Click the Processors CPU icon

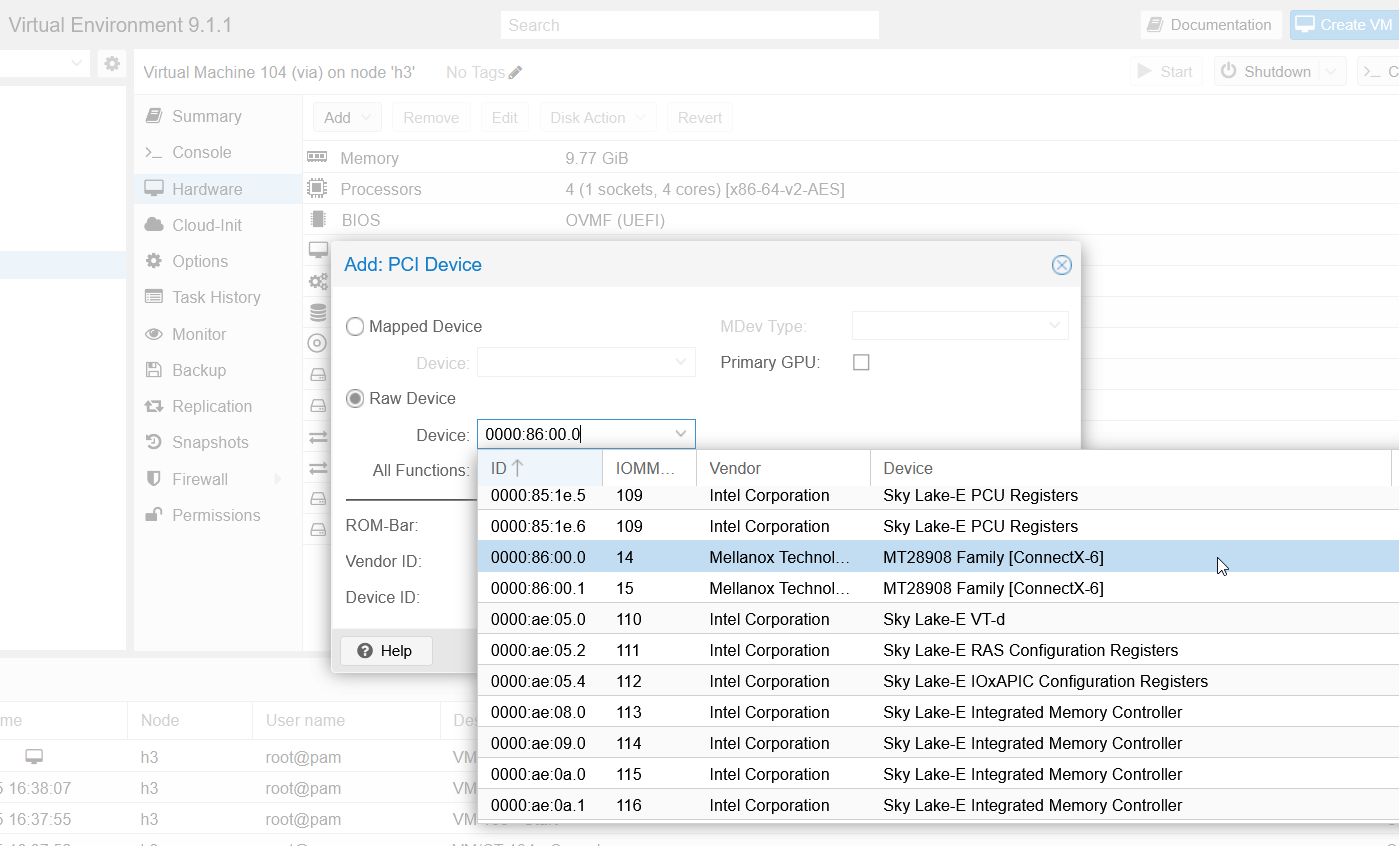point(317,188)
